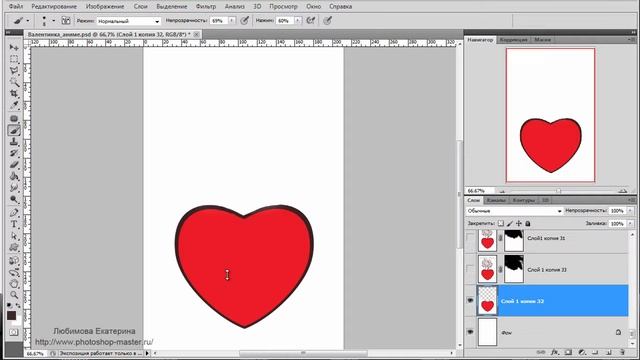Link layers icon in Layers panel

[x=541, y=352]
